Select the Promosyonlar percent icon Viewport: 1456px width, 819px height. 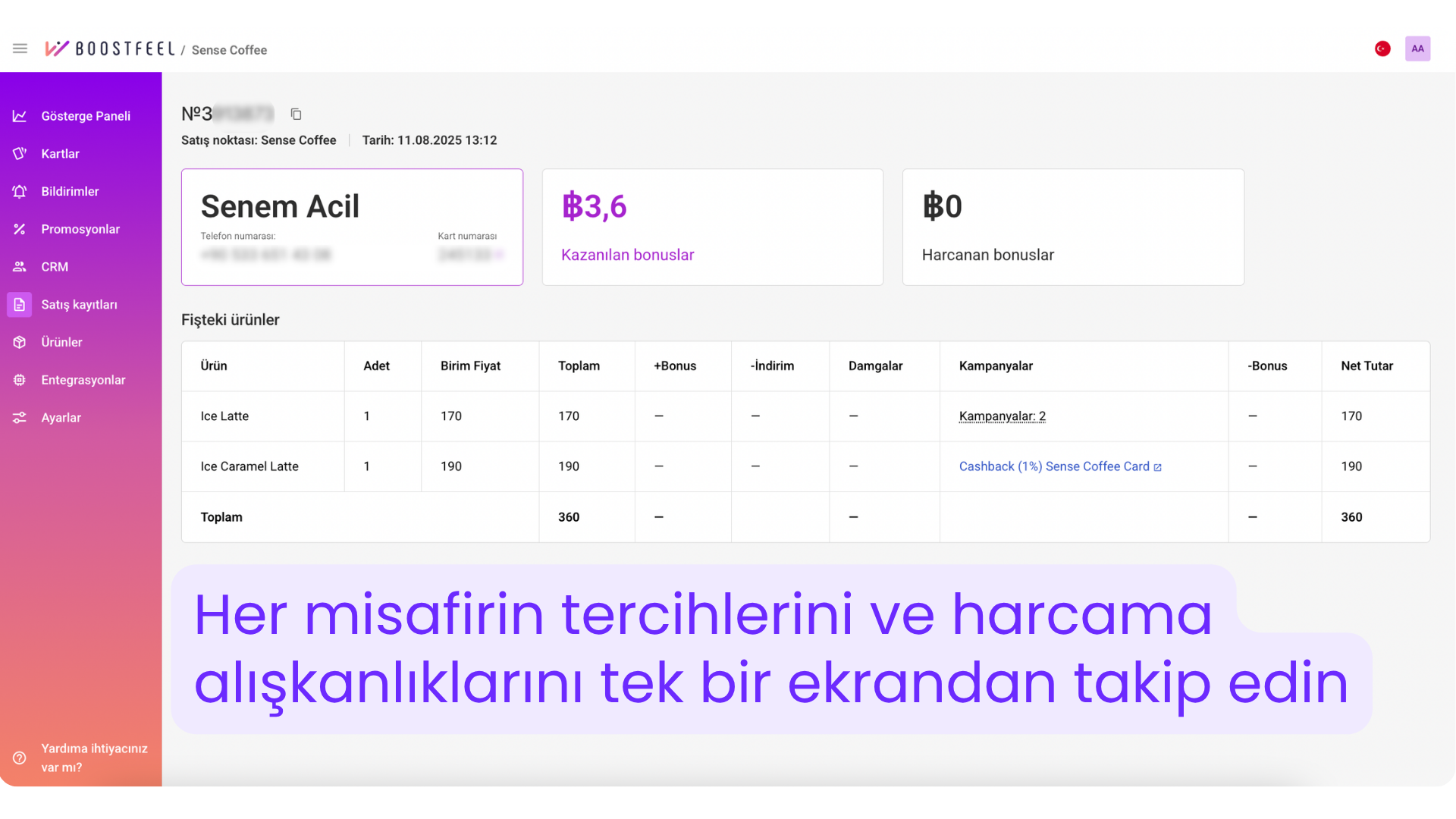[20, 229]
